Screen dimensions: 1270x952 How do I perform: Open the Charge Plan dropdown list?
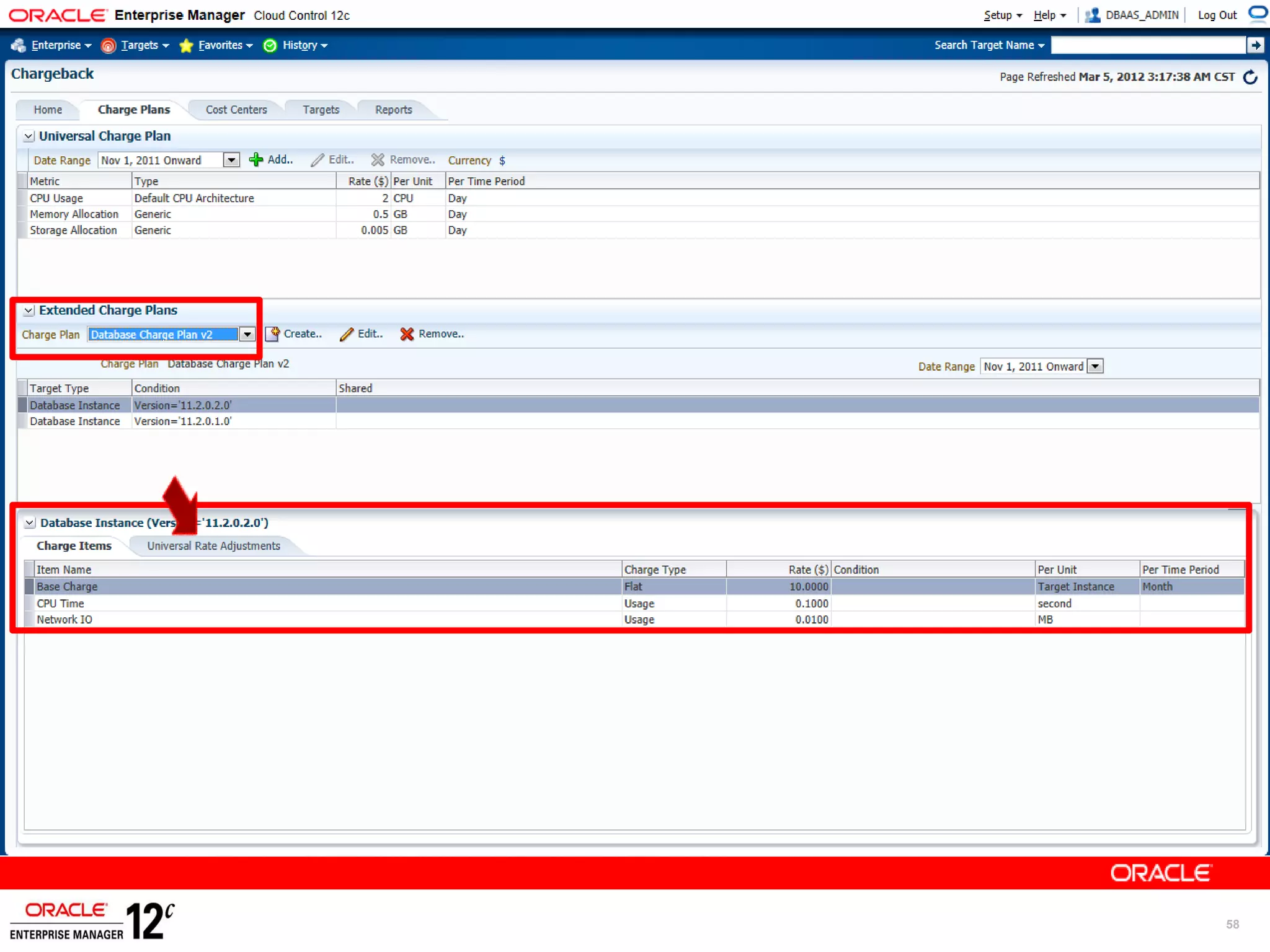pyautogui.click(x=247, y=335)
